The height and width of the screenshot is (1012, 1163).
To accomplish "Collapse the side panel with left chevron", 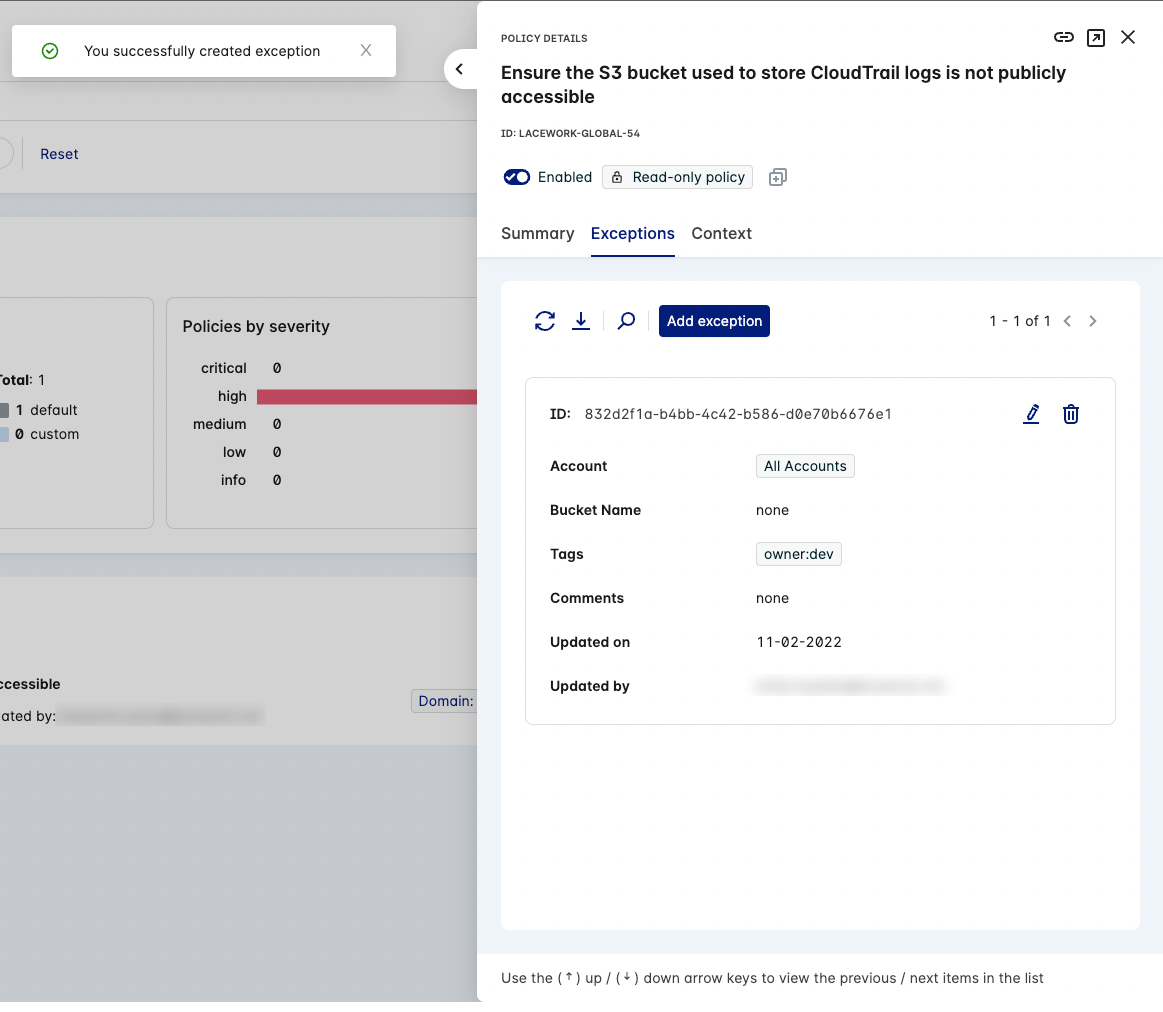I will (459, 69).
